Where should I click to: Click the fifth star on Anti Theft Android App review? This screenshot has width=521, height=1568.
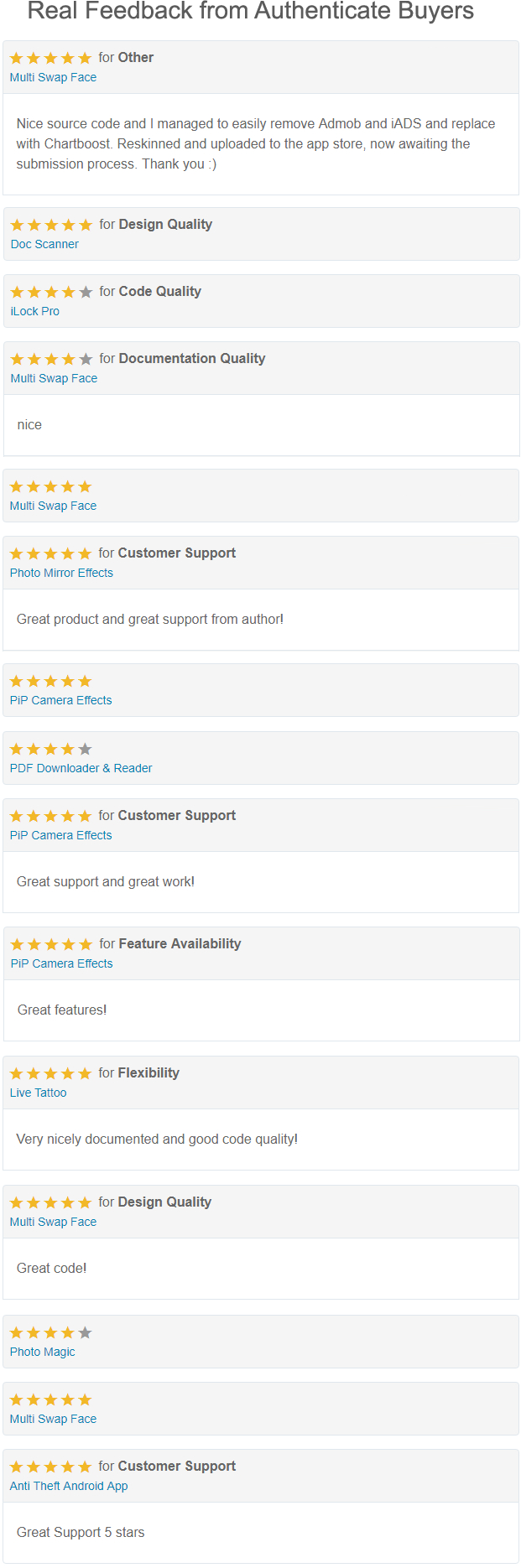pos(85,1467)
